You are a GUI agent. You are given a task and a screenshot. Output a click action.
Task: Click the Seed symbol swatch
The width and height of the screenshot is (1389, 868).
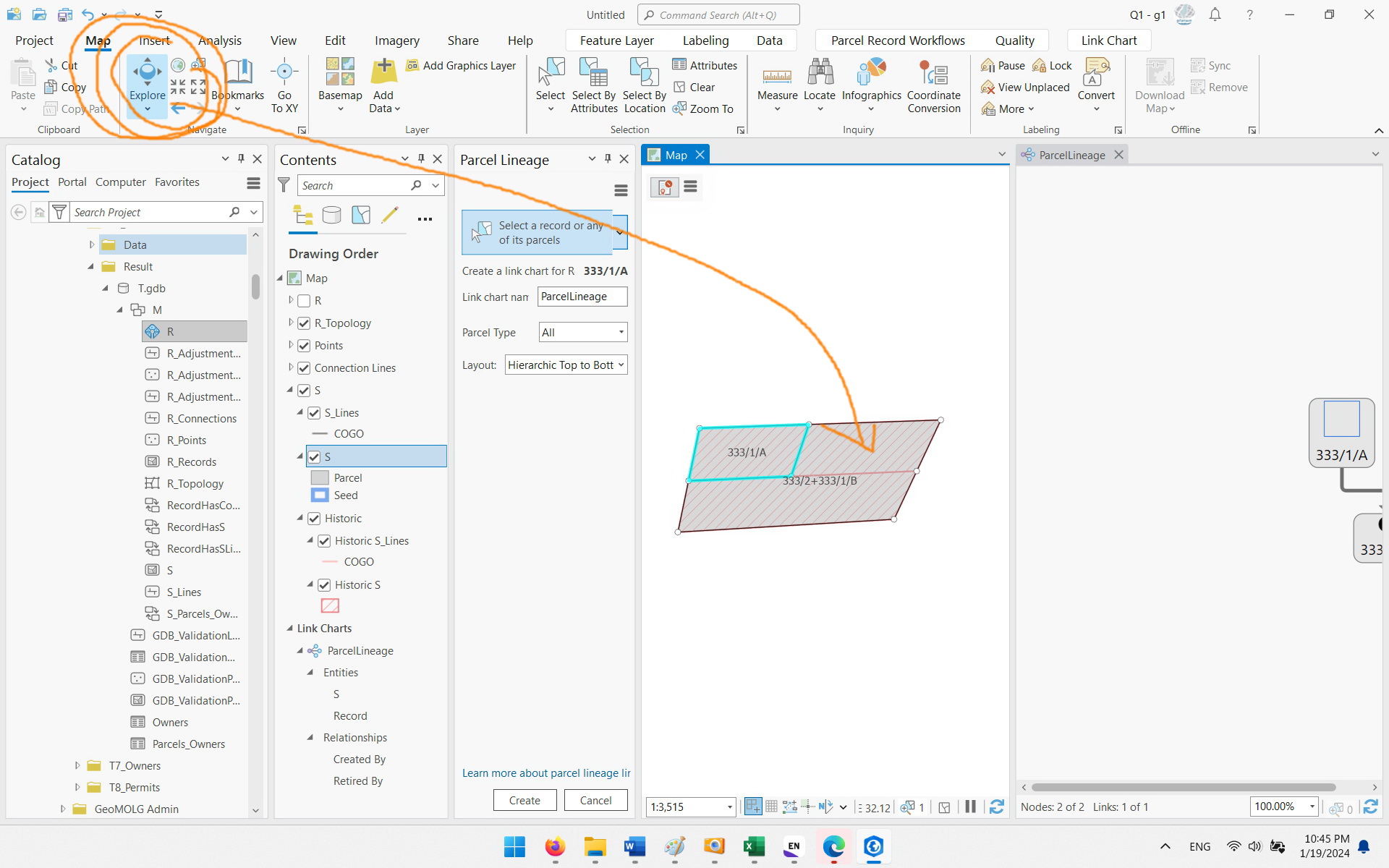319,495
